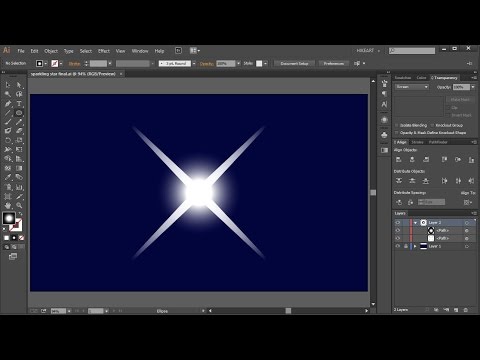Viewport: 480px width, 360px height.
Task: Toggle visibility of first Path sublayer
Action: tap(397, 230)
